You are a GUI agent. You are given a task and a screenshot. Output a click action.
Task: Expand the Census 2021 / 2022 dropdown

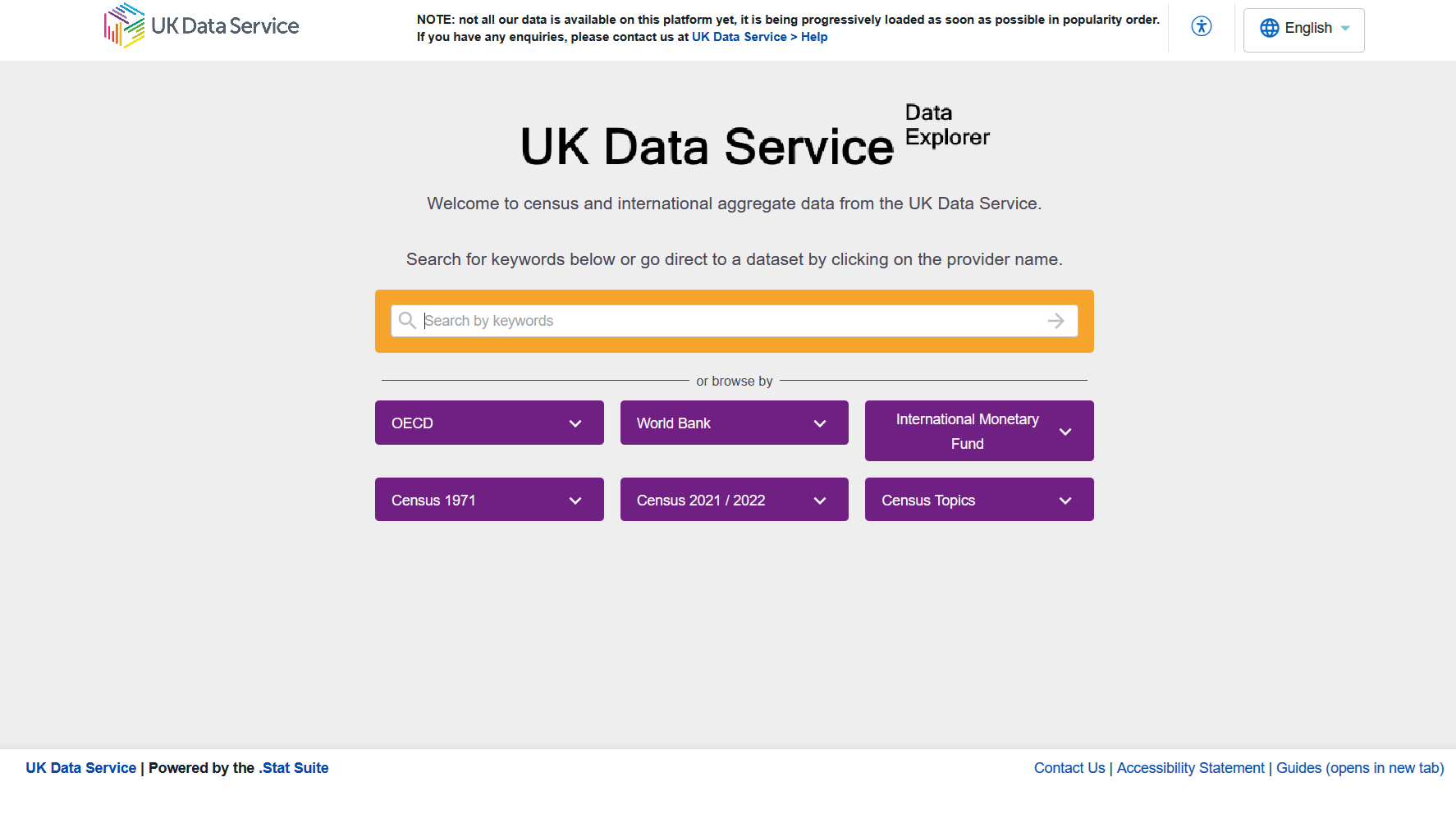click(x=735, y=500)
